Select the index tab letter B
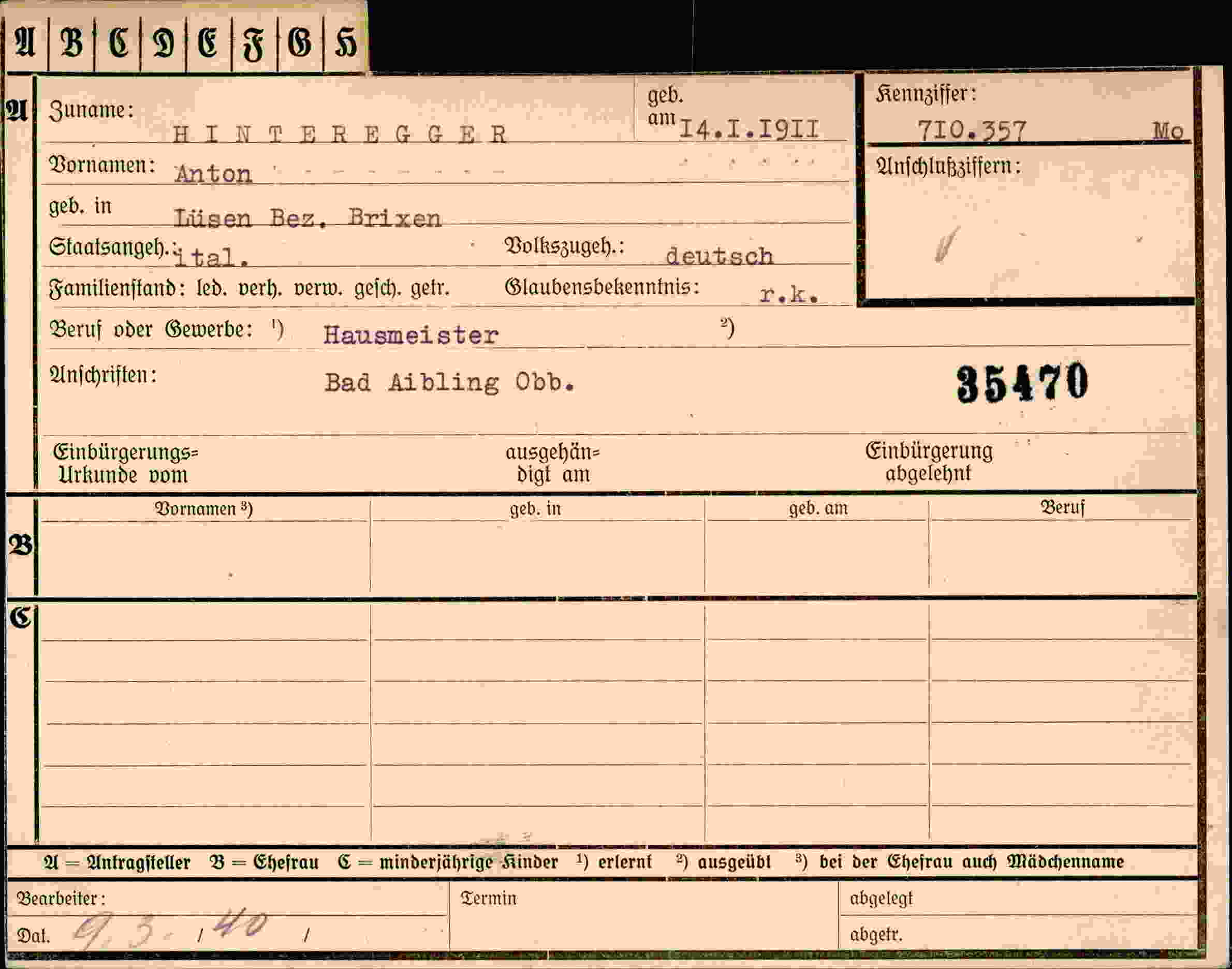The image size is (1232, 969). click(x=71, y=43)
